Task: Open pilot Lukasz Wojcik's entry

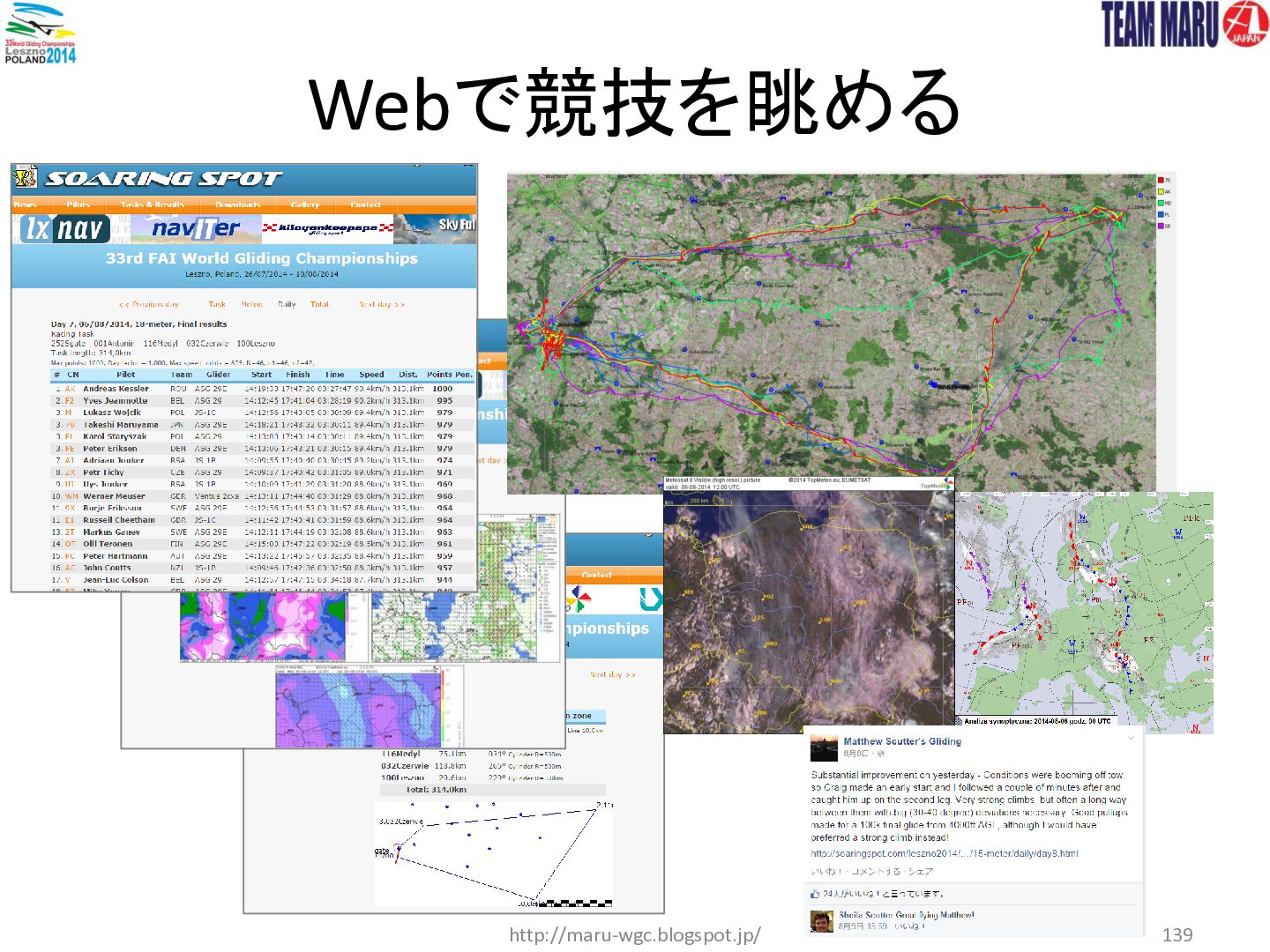Action: [112, 413]
